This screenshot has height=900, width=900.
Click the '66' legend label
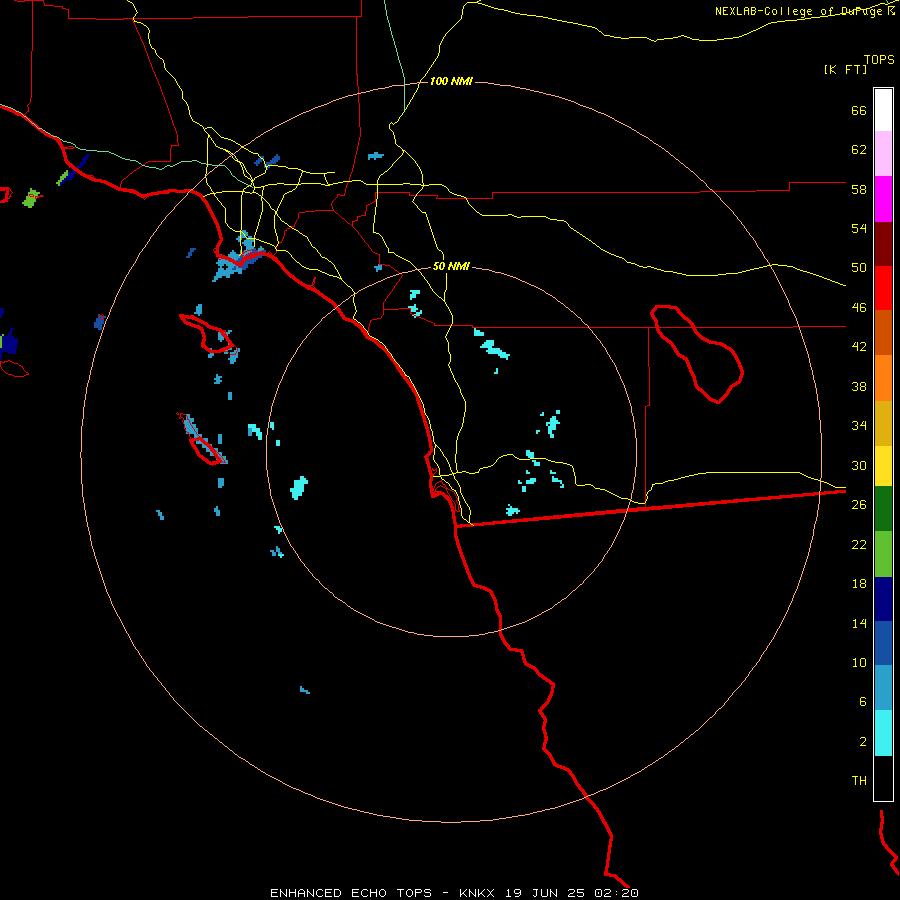[859, 110]
